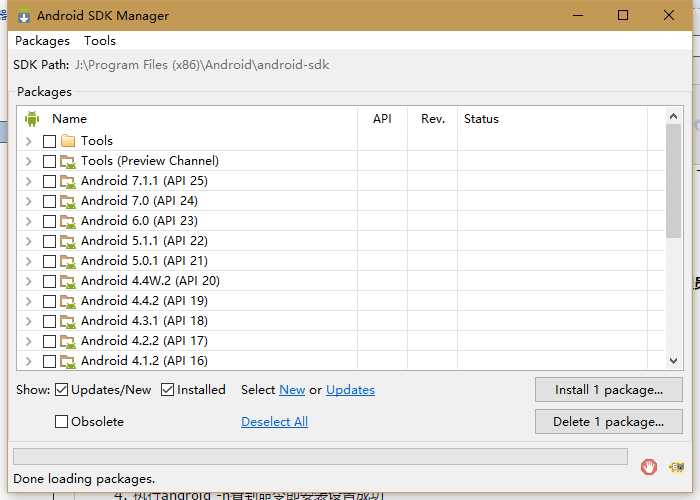This screenshot has width=700, height=500.
Task: Click the Status column header
Action: [481, 119]
